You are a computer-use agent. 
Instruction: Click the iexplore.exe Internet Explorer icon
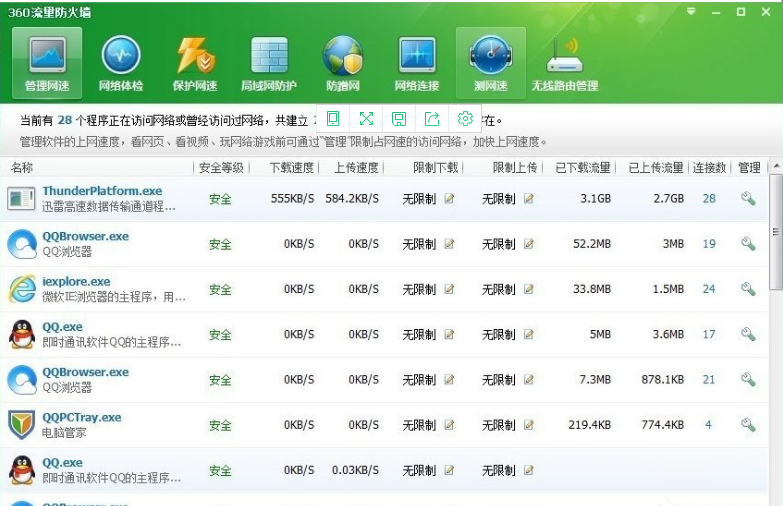click(x=22, y=289)
